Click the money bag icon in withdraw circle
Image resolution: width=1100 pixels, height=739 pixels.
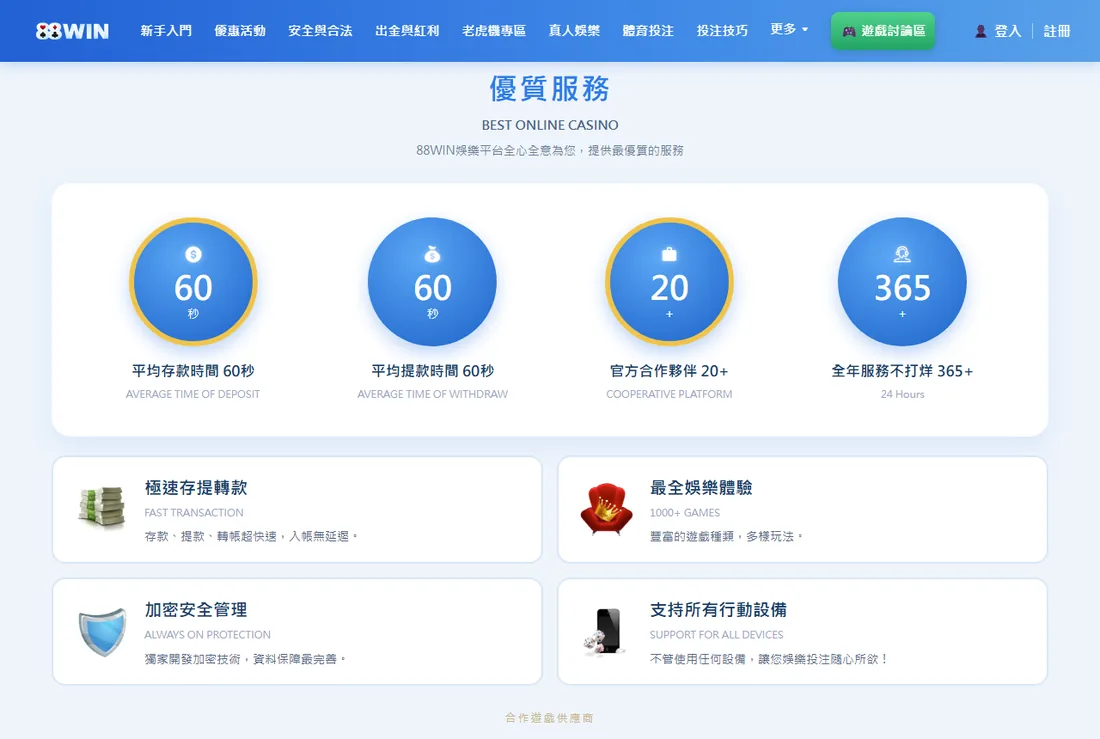pyautogui.click(x=432, y=254)
